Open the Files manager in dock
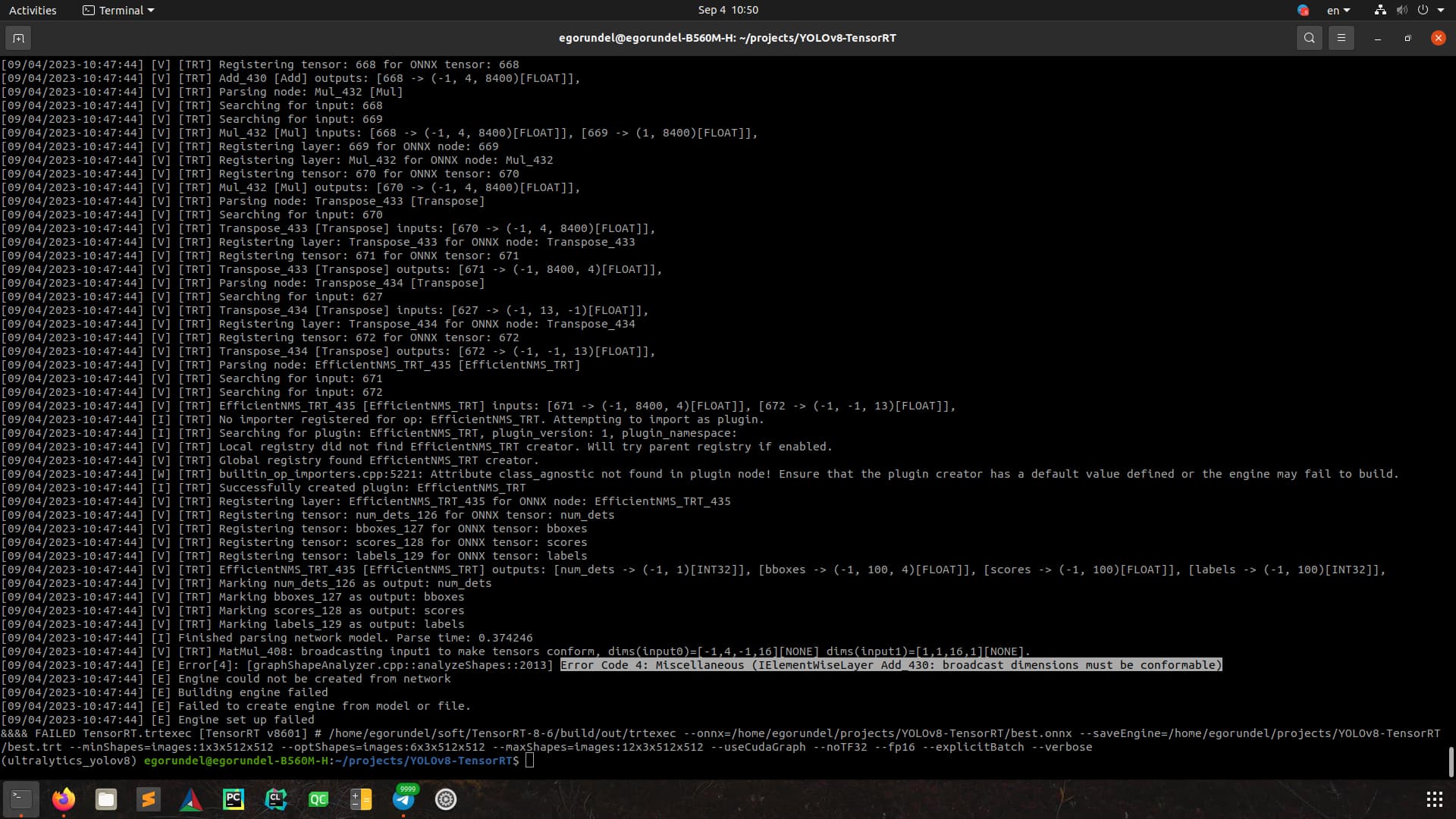Image resolution: width=1456 pixels, height=819 pixels. click(x=106, y=799)
